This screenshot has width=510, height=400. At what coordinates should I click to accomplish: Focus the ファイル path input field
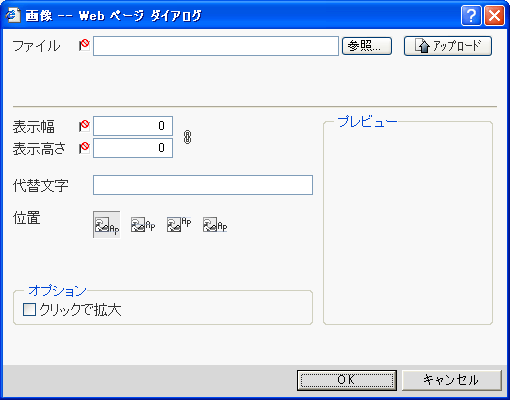[216, 46]
